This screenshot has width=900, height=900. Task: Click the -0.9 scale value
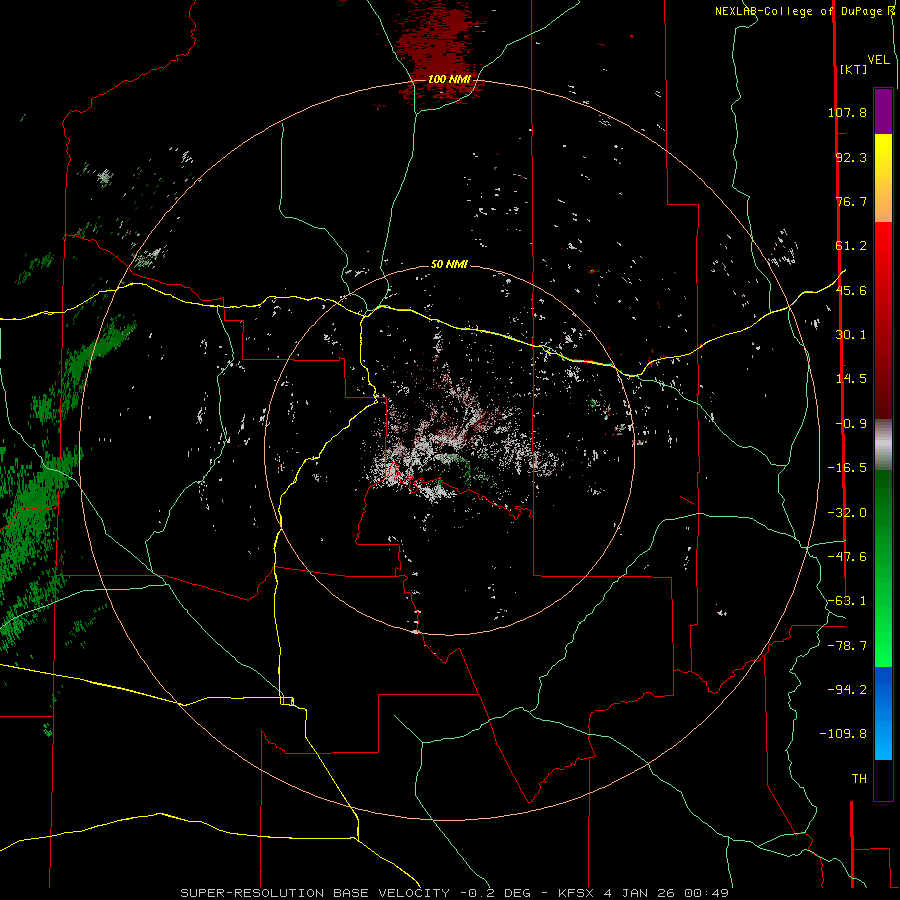(851, 424)
